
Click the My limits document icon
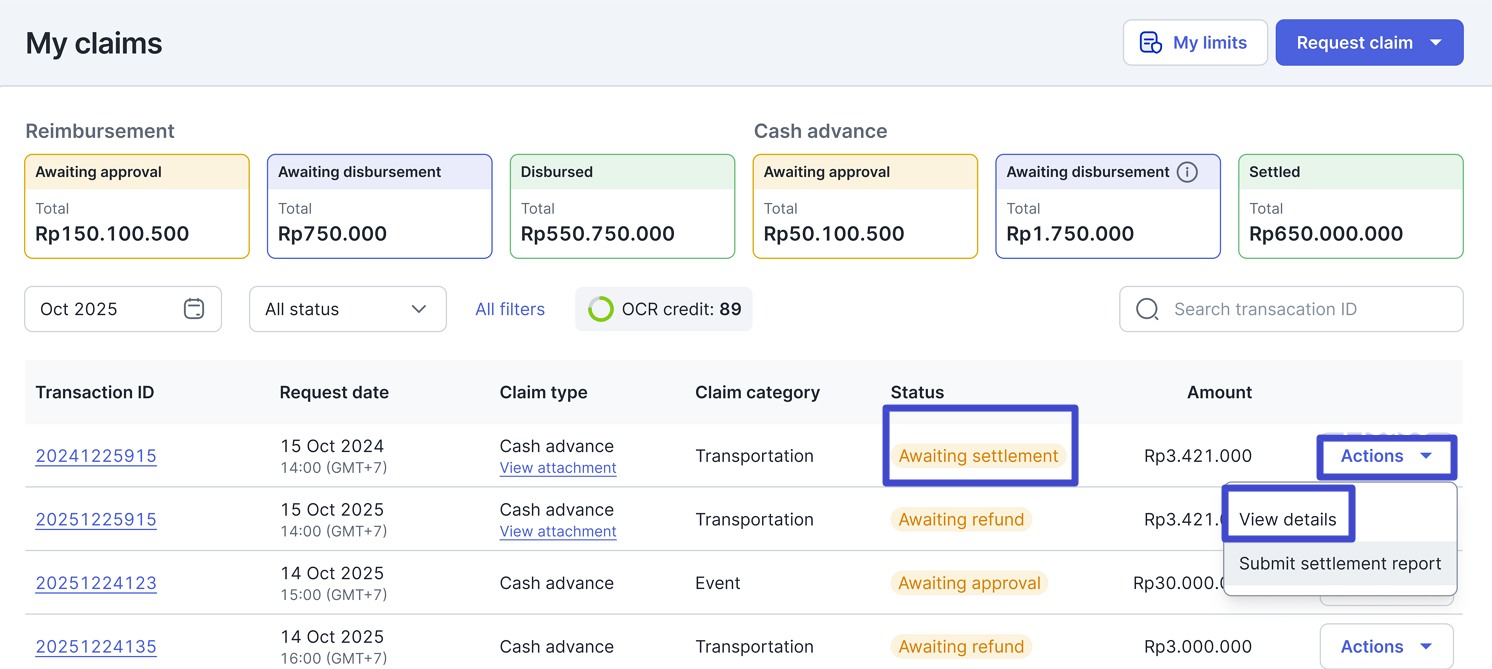pos(1150,43)
